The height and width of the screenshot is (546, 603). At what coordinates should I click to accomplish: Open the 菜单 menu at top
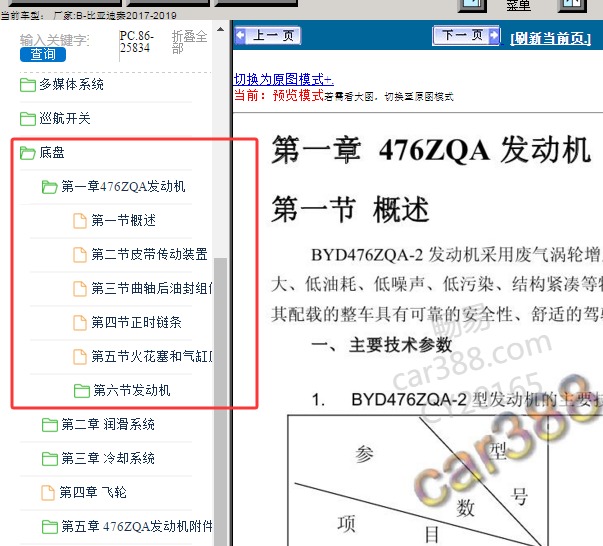[x=518, y=5]
